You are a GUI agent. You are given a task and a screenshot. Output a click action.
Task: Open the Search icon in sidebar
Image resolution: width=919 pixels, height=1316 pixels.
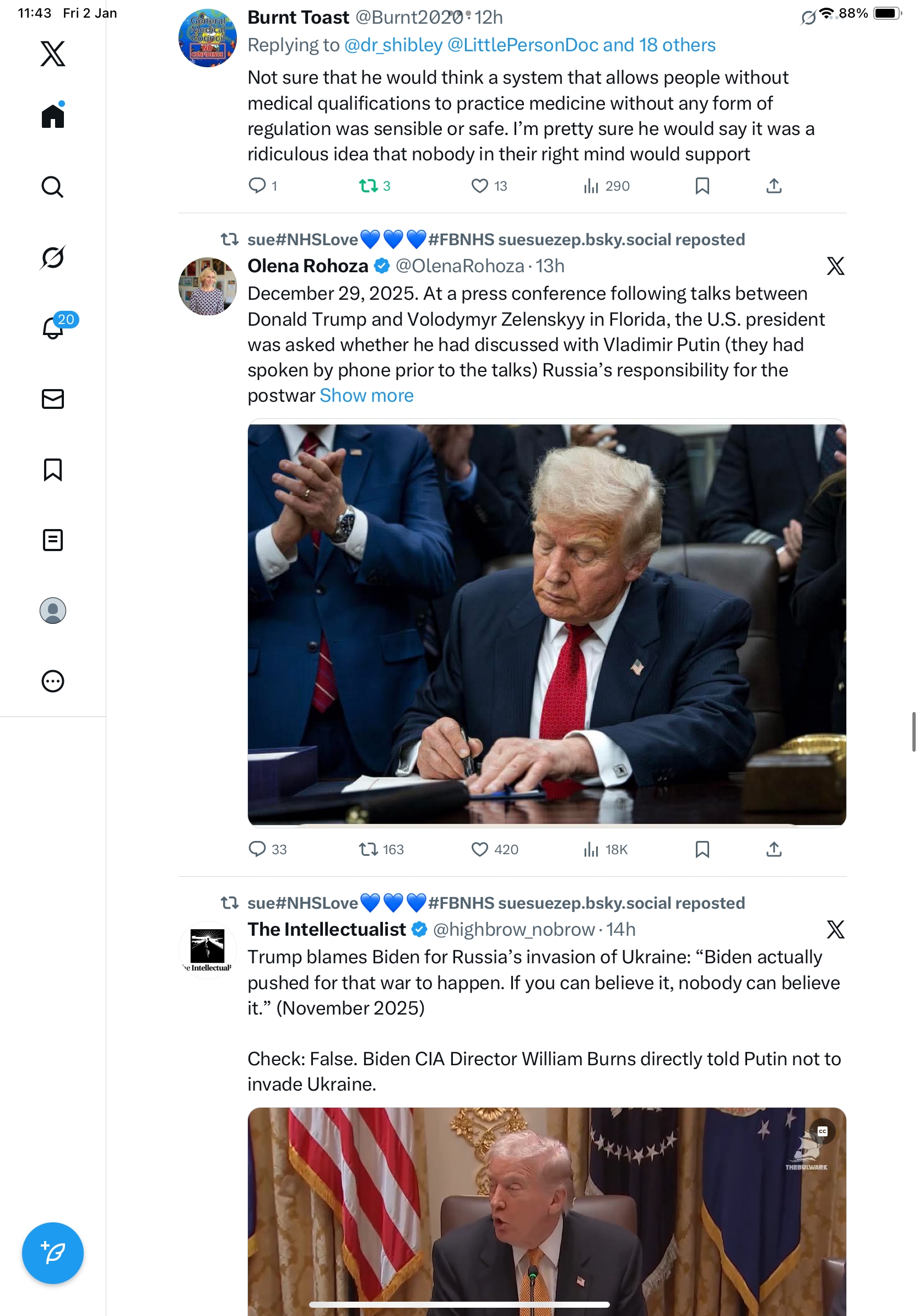(x=53, y=187)
